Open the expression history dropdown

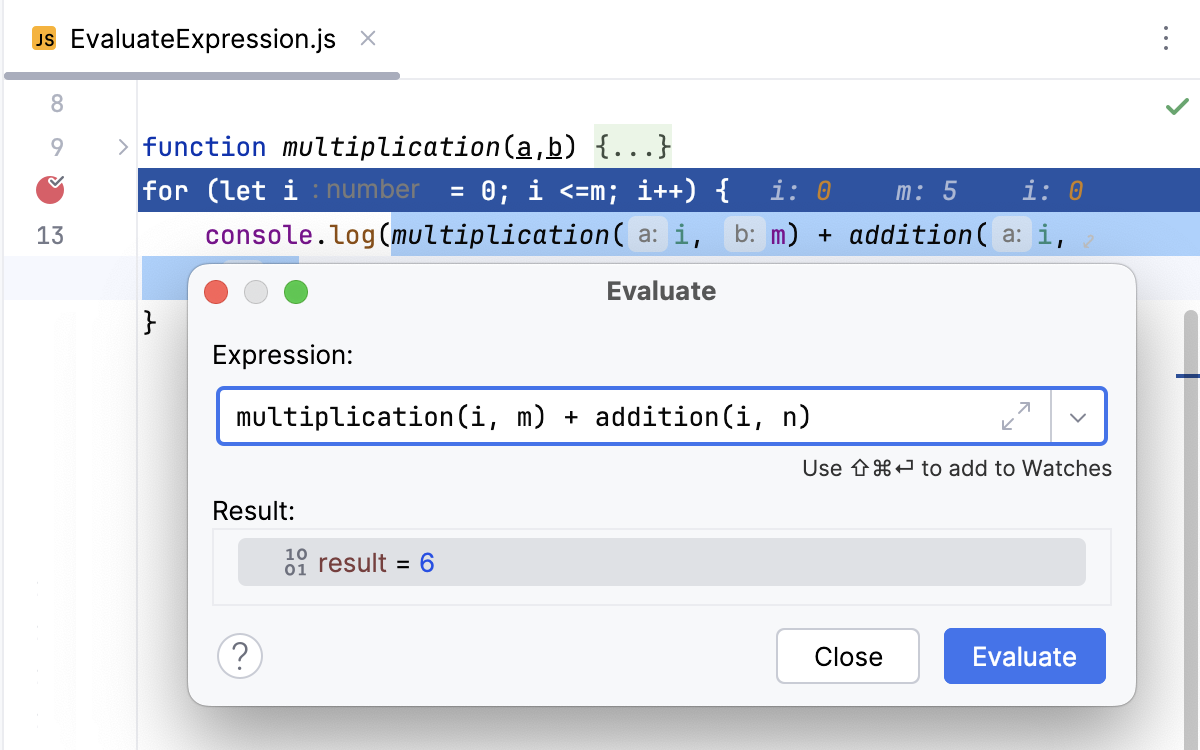[1079, 416]
